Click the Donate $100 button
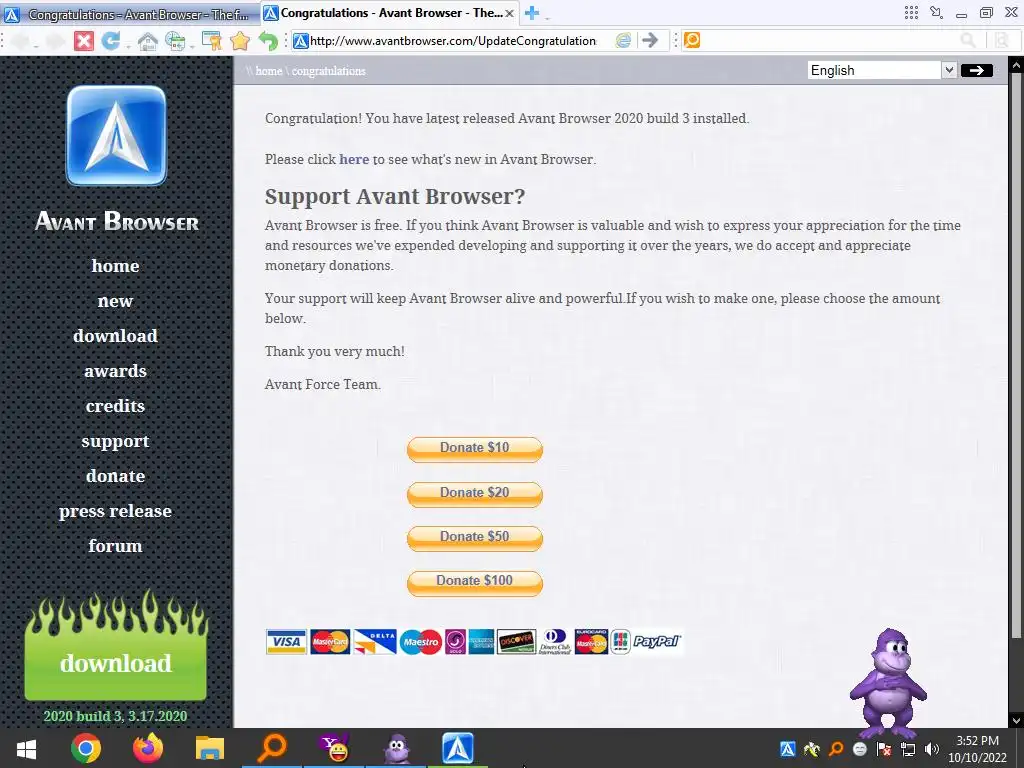Screen dimensions: 1024x768 [475, 582]
